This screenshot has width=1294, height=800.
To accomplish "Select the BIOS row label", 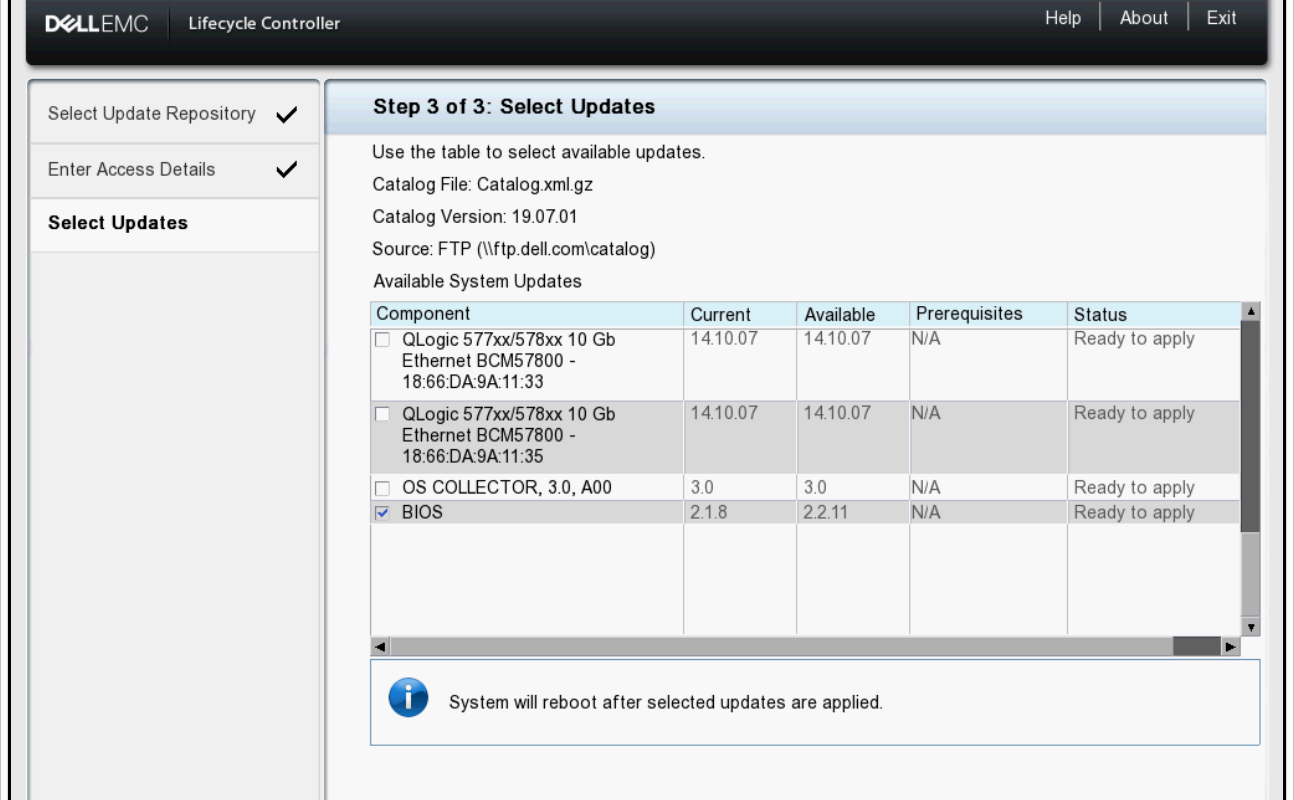I will click(x=422, y=512).
